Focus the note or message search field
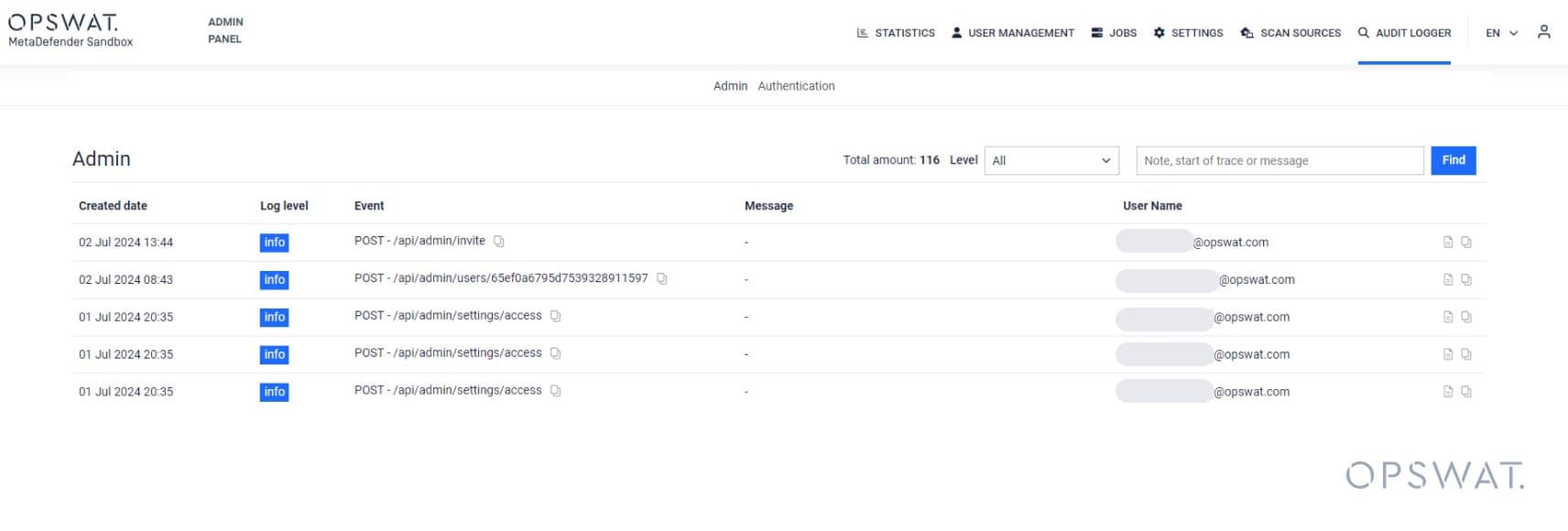 point(1279,160)
